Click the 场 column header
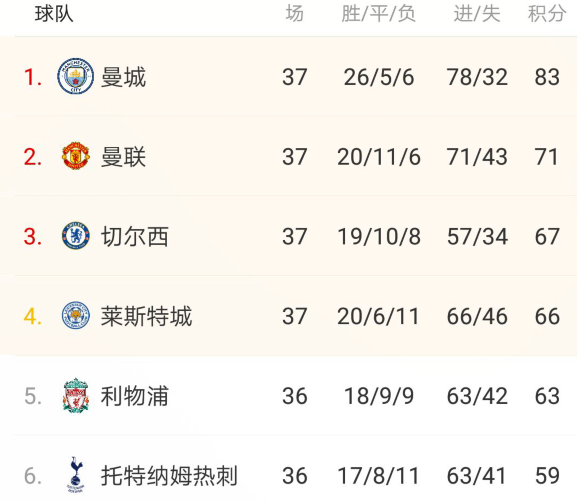This screenshot has height=501, width=577. point(295,14)
